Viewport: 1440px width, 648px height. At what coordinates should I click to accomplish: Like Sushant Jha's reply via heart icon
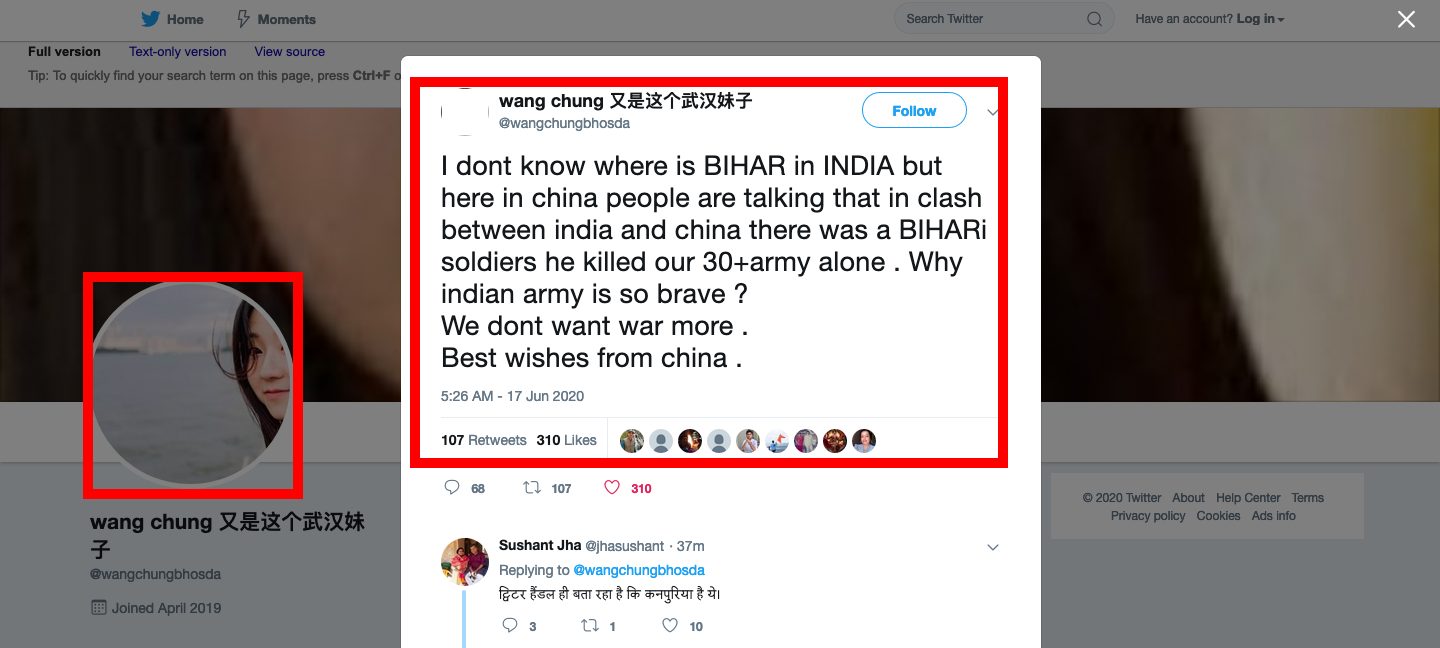pyautogui.click(x=671, y=626)
